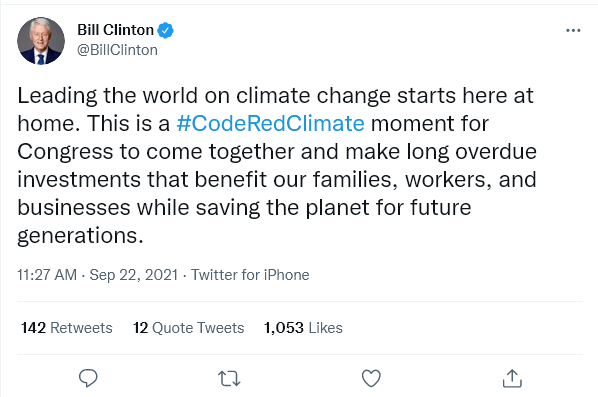Click the reply speech bubble icon
Screen dimensions: 598x397
click(x=88, y=378)
